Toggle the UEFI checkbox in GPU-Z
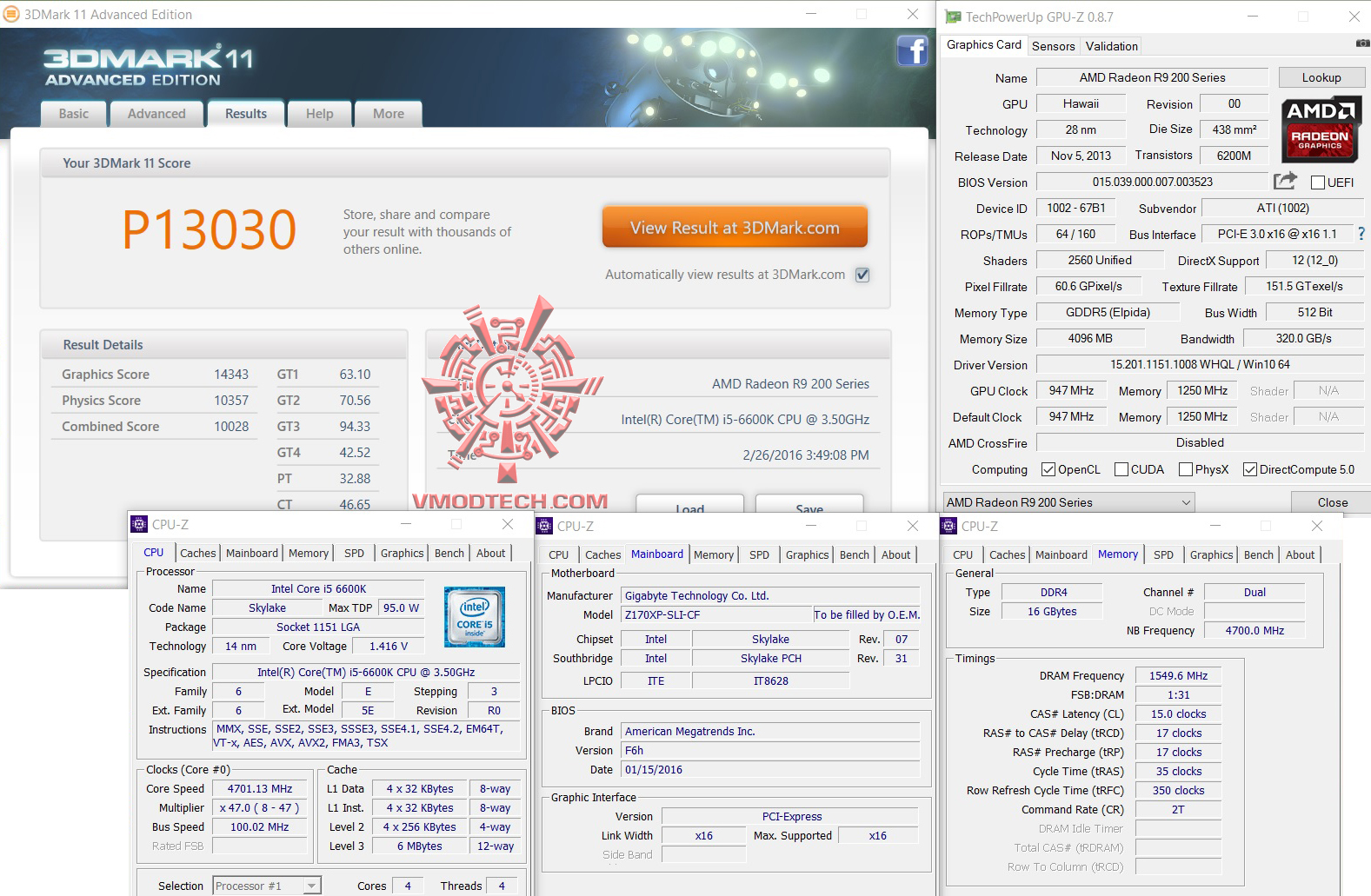Viewport: 1371px width, 896px height. [x=1318, y=183]
